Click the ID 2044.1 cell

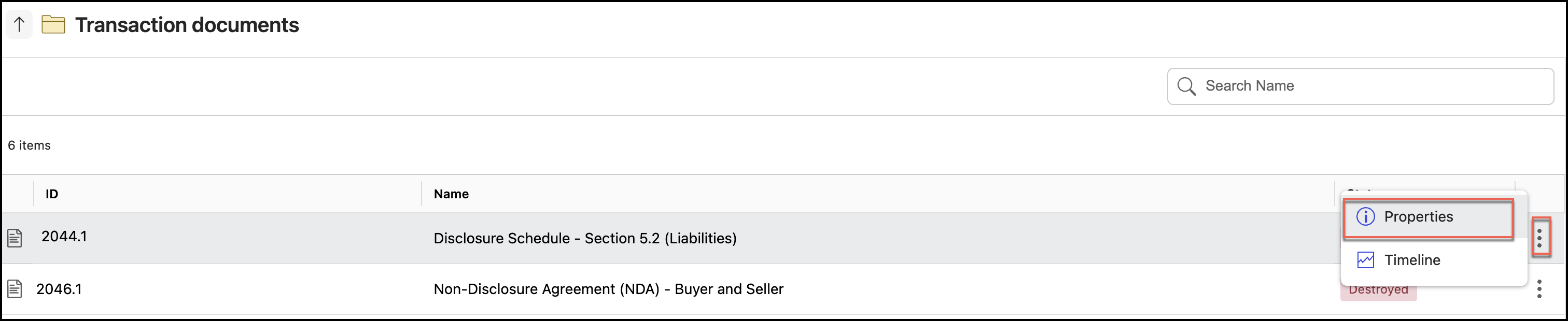coord(64,237)
